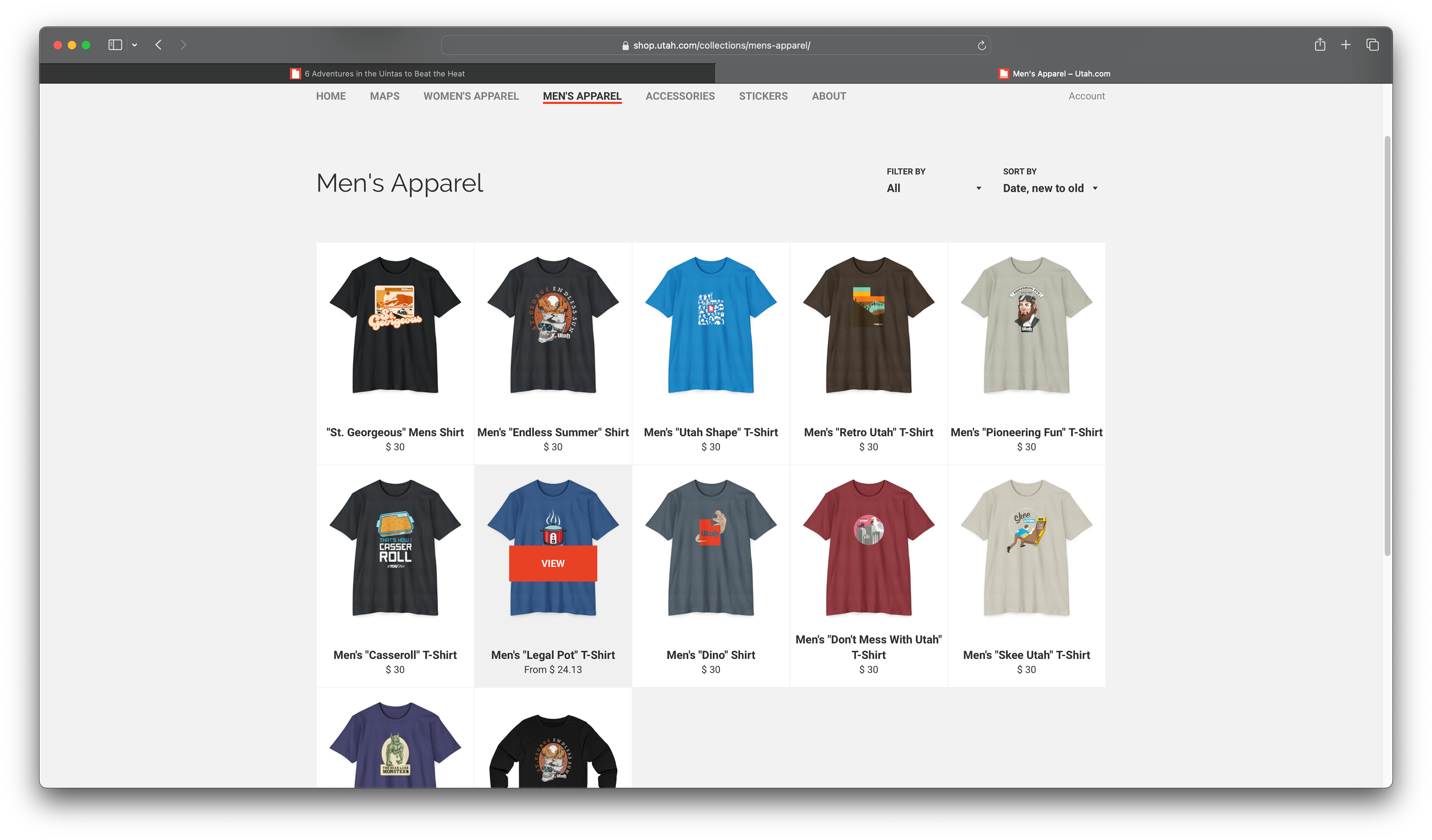Click the Men's "Retro Utah" T-Shirt title
The height and width of the screenshot is (840, 1432).
pyautogui.click(x=868, y=432)
